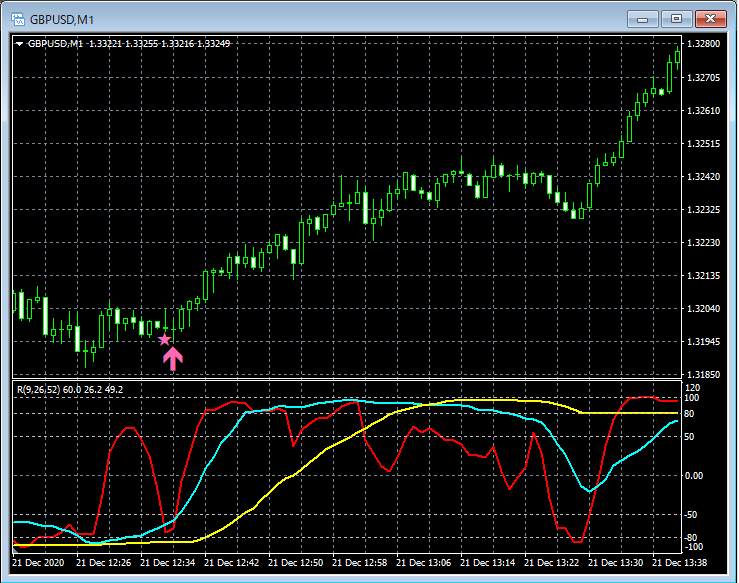Click the white triangle before GBPUSD,M1 label

tap(19, 44)
